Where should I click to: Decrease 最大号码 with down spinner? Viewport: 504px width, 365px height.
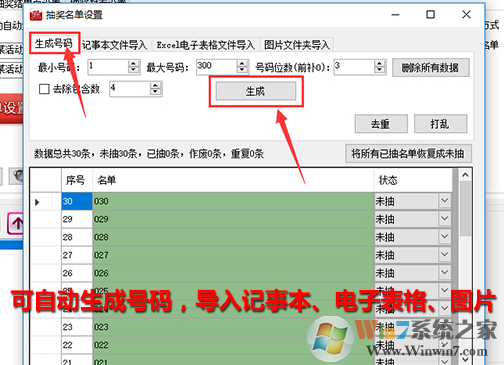[x=242, y=70]
